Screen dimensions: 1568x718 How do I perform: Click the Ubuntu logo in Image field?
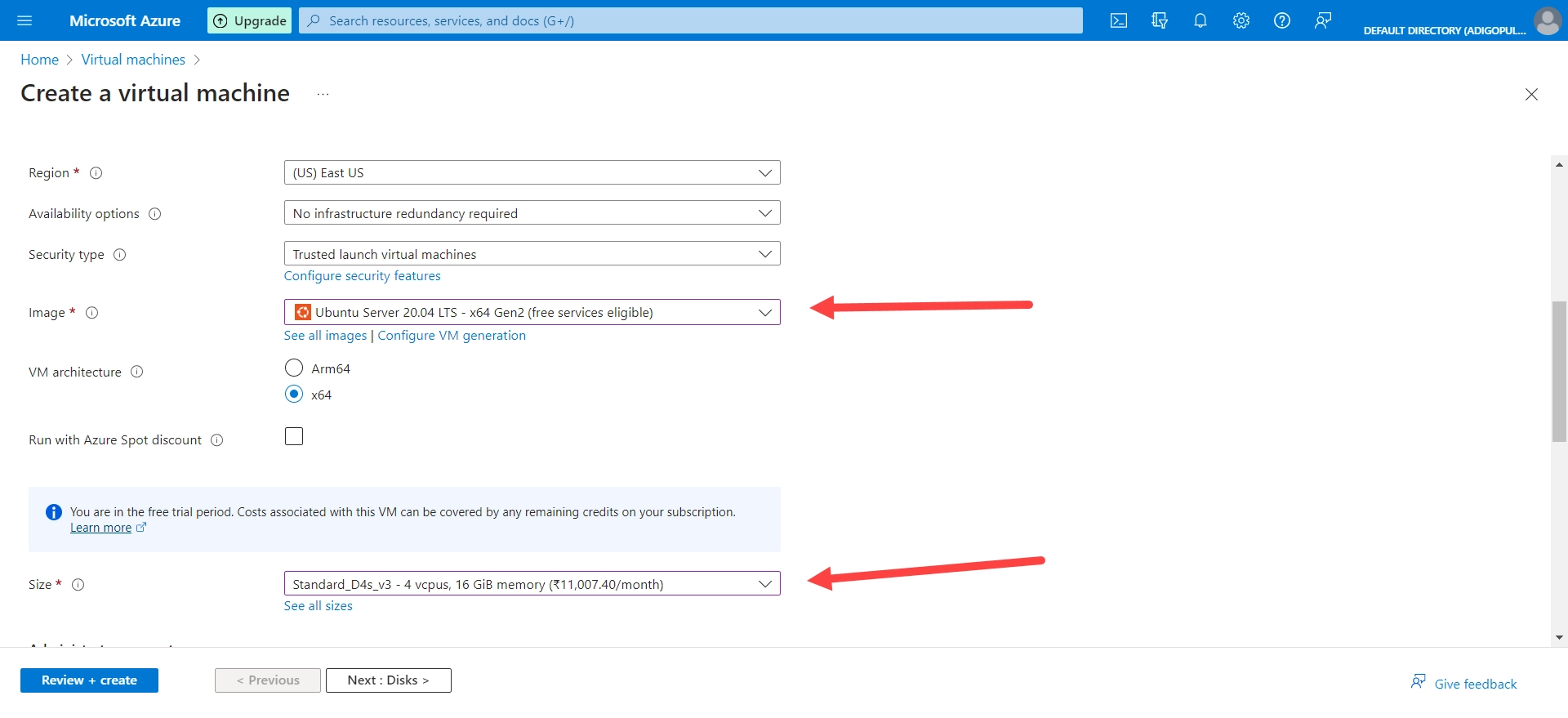[x=303, y=312]
